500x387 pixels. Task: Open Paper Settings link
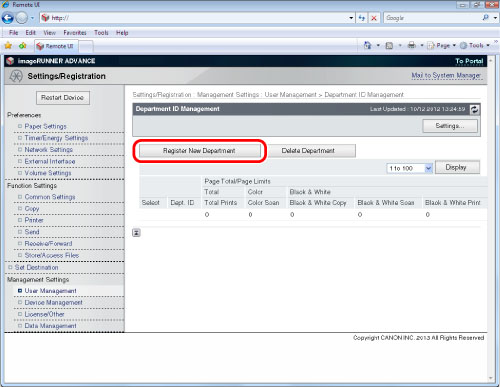pyautogui.click(x=46, y=126)
